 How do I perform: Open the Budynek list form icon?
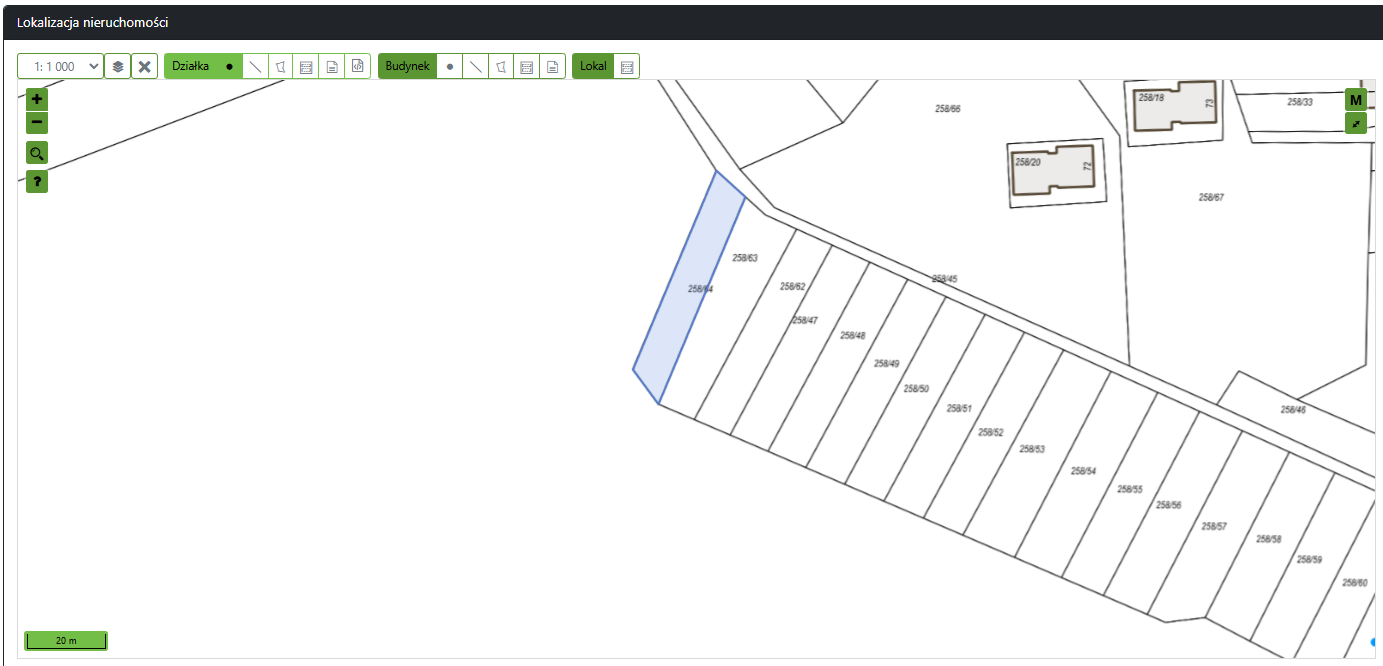(527, 66)
